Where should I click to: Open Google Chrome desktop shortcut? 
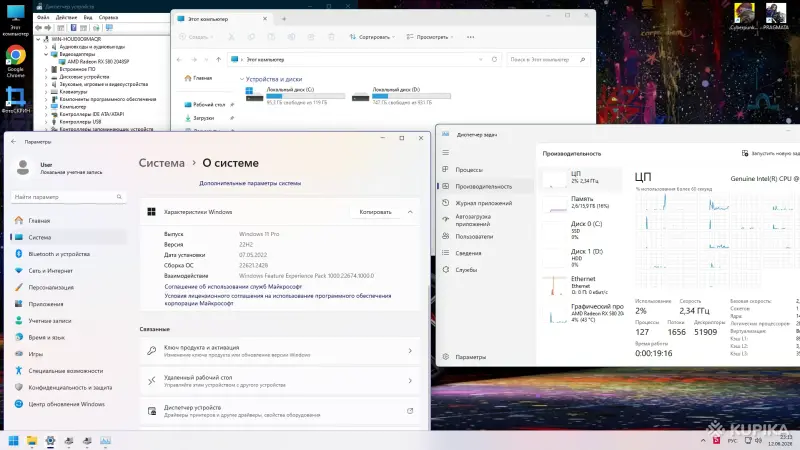click(15, 61)
